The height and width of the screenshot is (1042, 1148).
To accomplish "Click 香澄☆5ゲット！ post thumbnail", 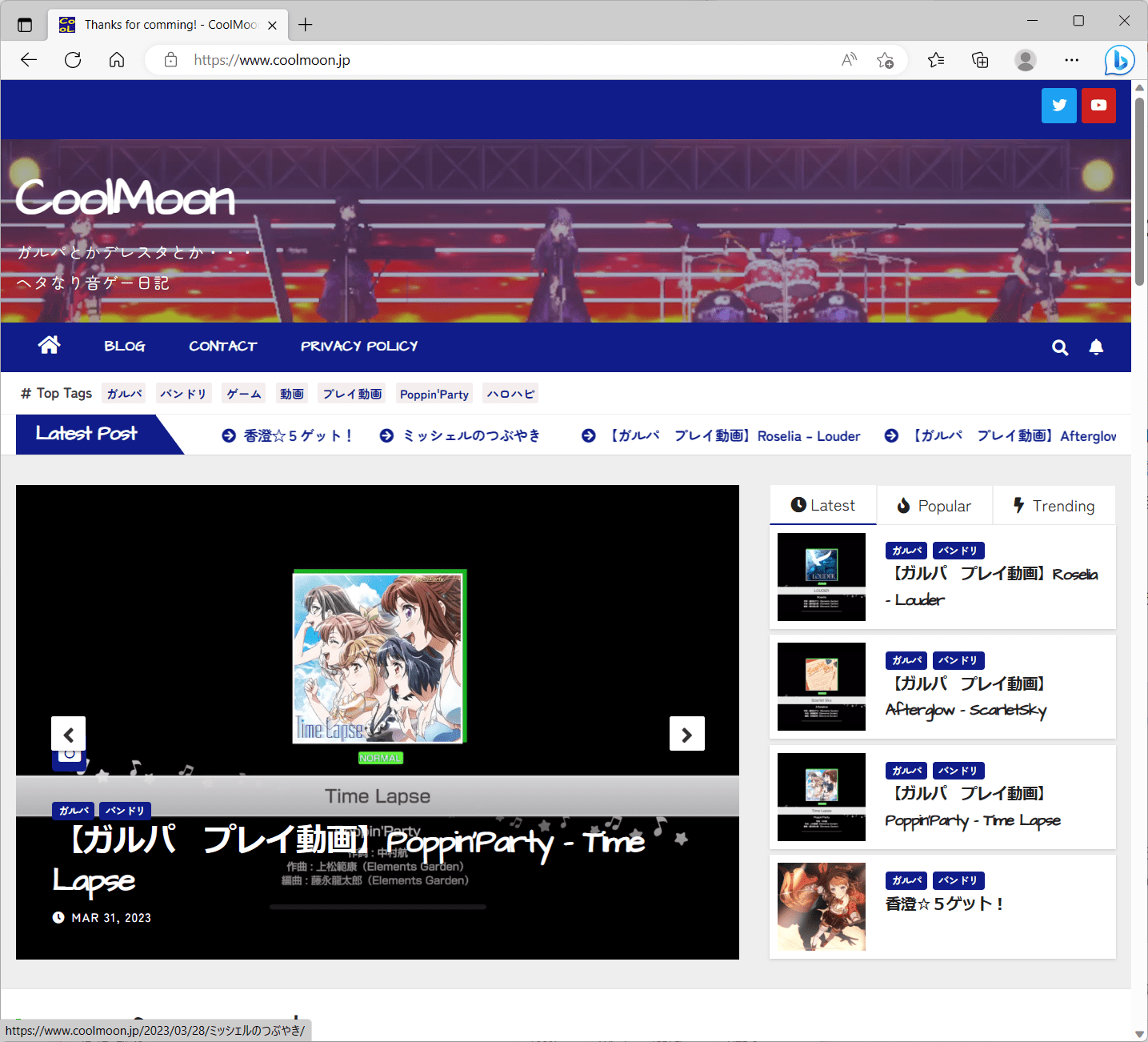I will (822, 907).
